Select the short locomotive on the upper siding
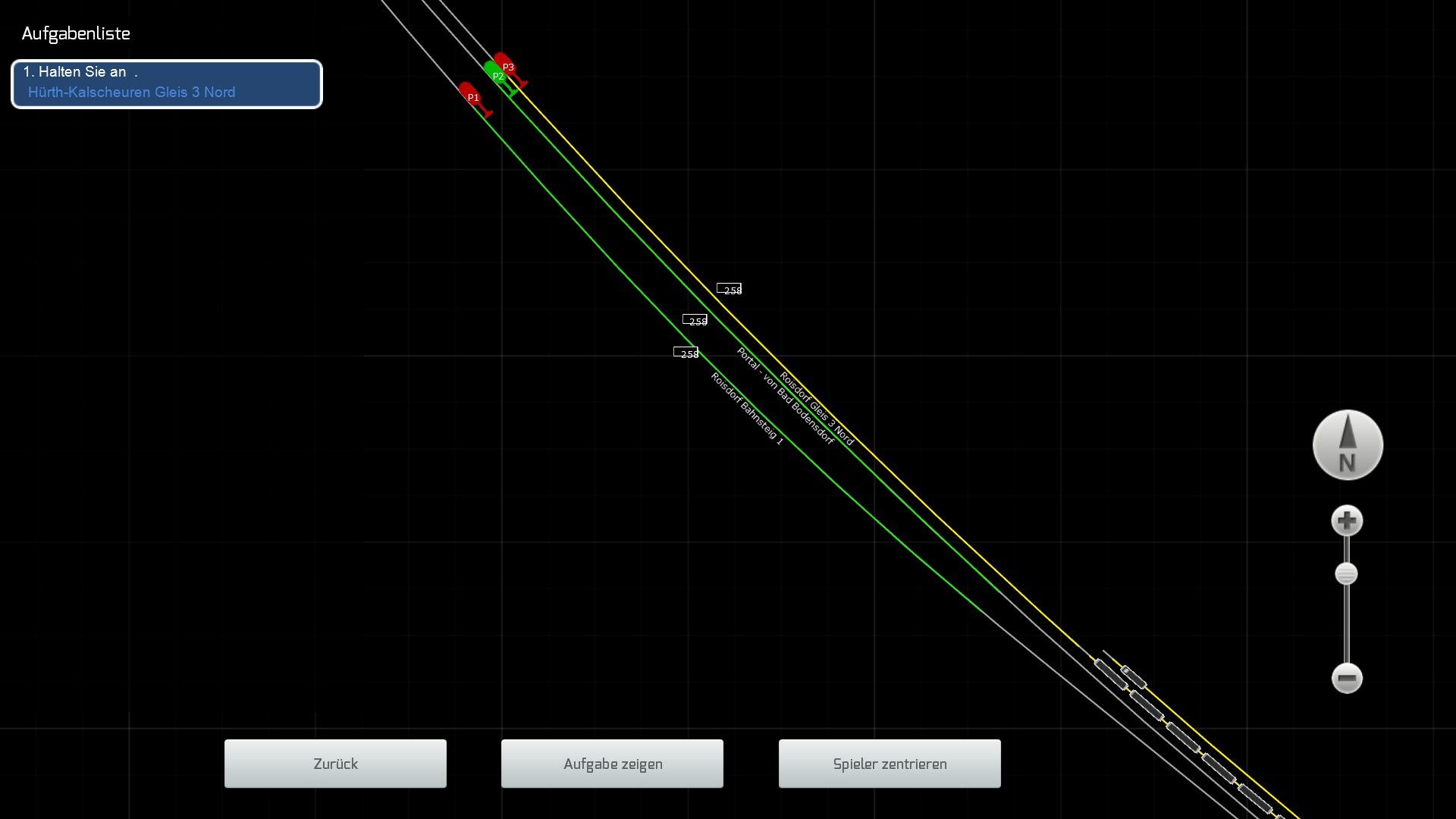 point(1134,676)
